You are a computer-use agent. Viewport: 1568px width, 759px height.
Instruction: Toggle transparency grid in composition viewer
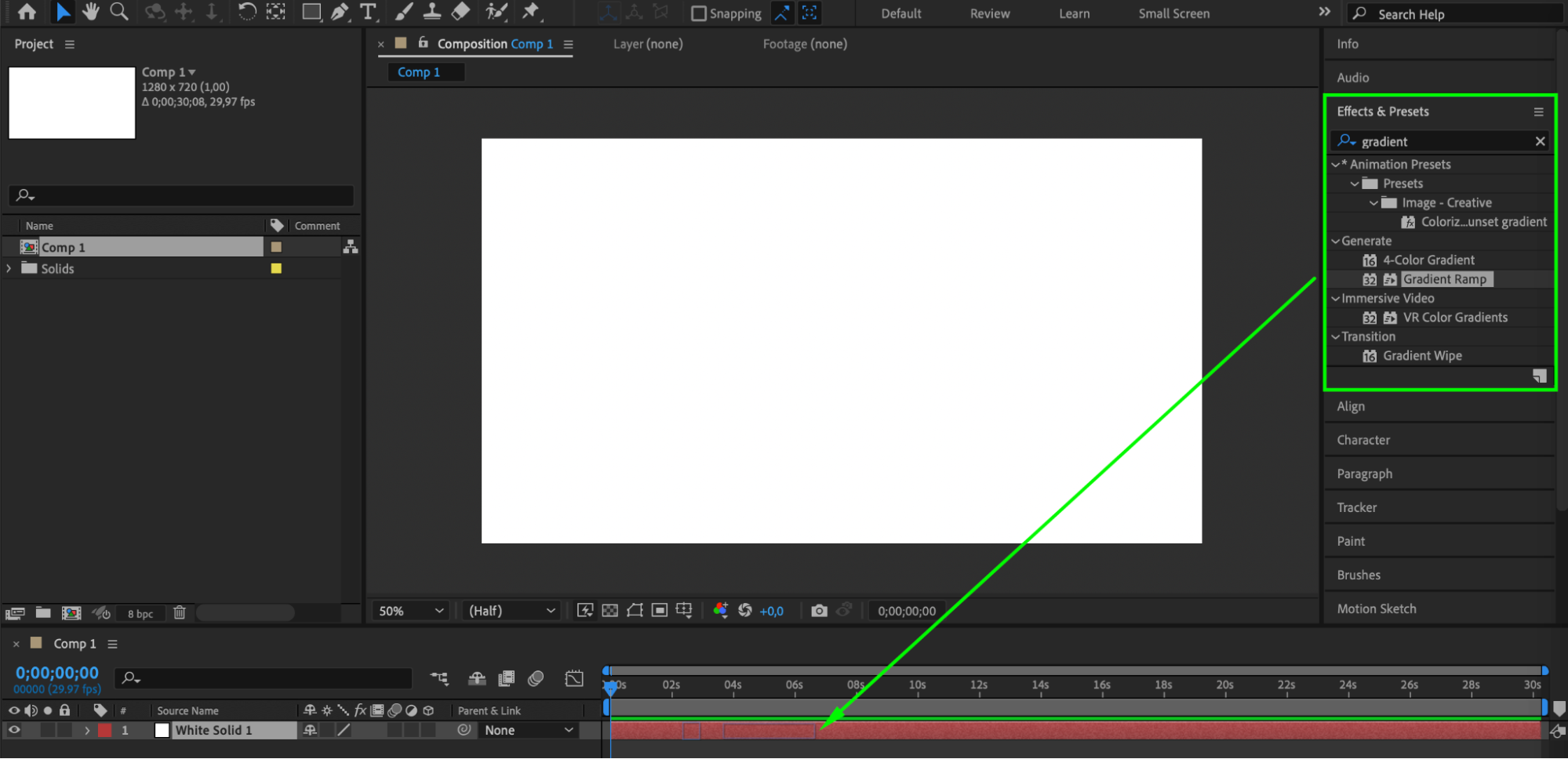coord(609,611)
